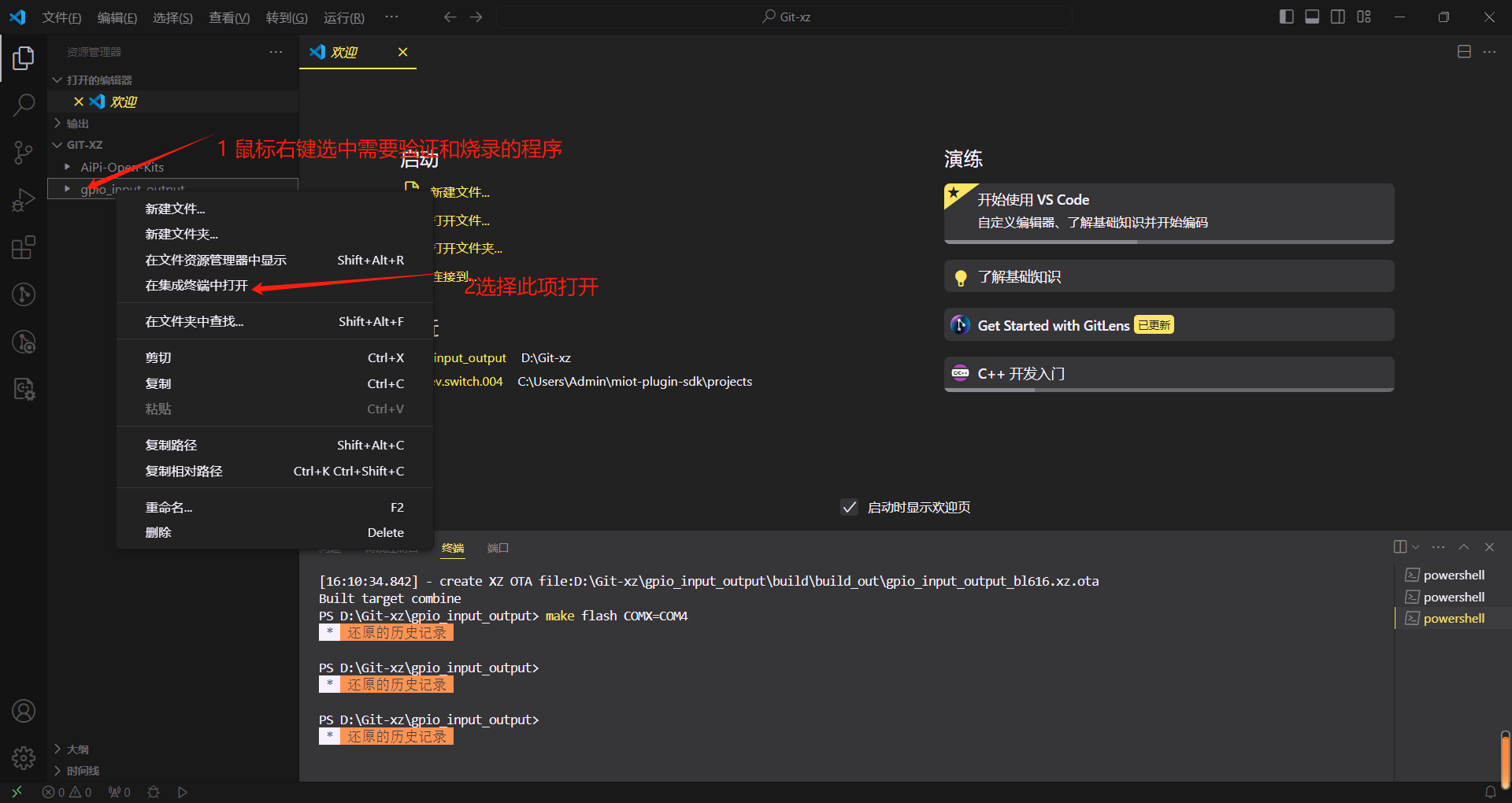Close the 欢迎 editor tab
This screenshot has height=803, width=1512.
(x=402, y=52)
